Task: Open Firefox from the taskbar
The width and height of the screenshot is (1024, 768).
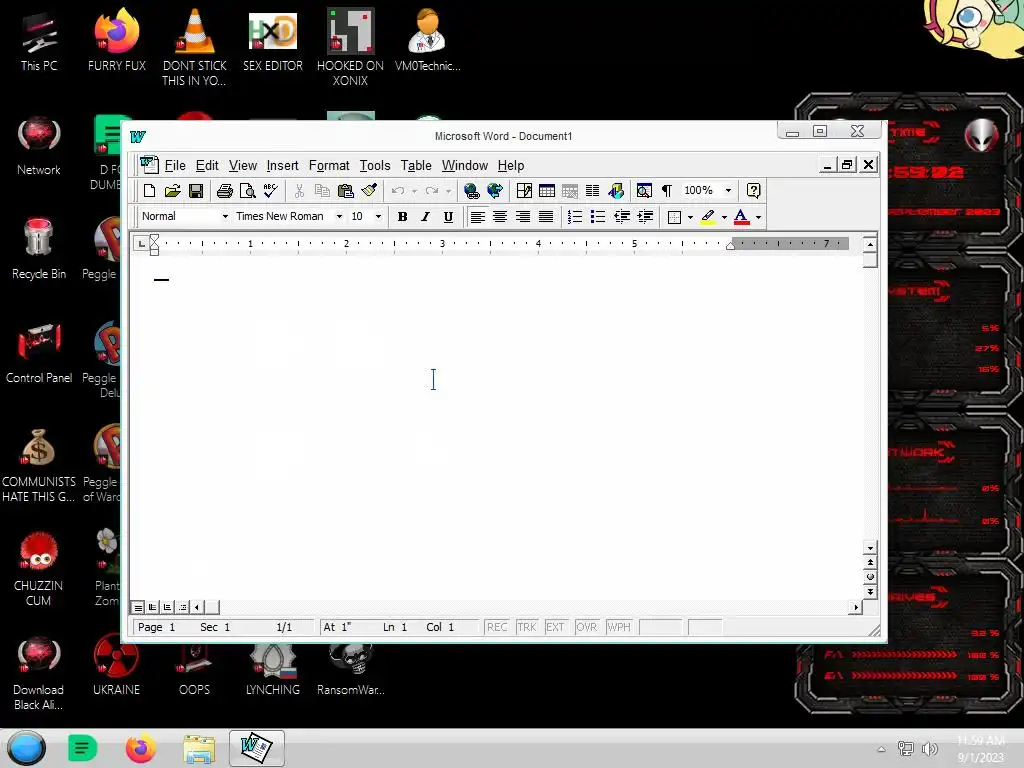Action: point(140,748)
